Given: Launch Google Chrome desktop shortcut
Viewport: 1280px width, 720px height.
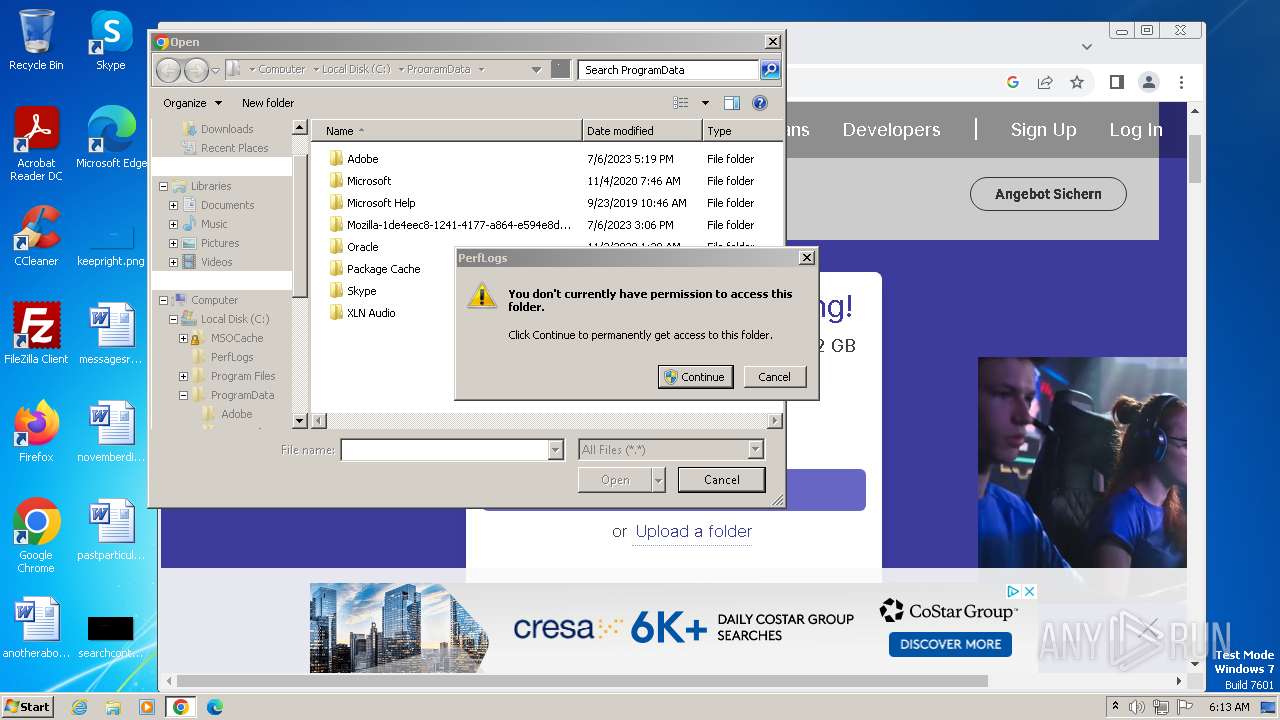Looking at the screenshot, I should (36, 536).
